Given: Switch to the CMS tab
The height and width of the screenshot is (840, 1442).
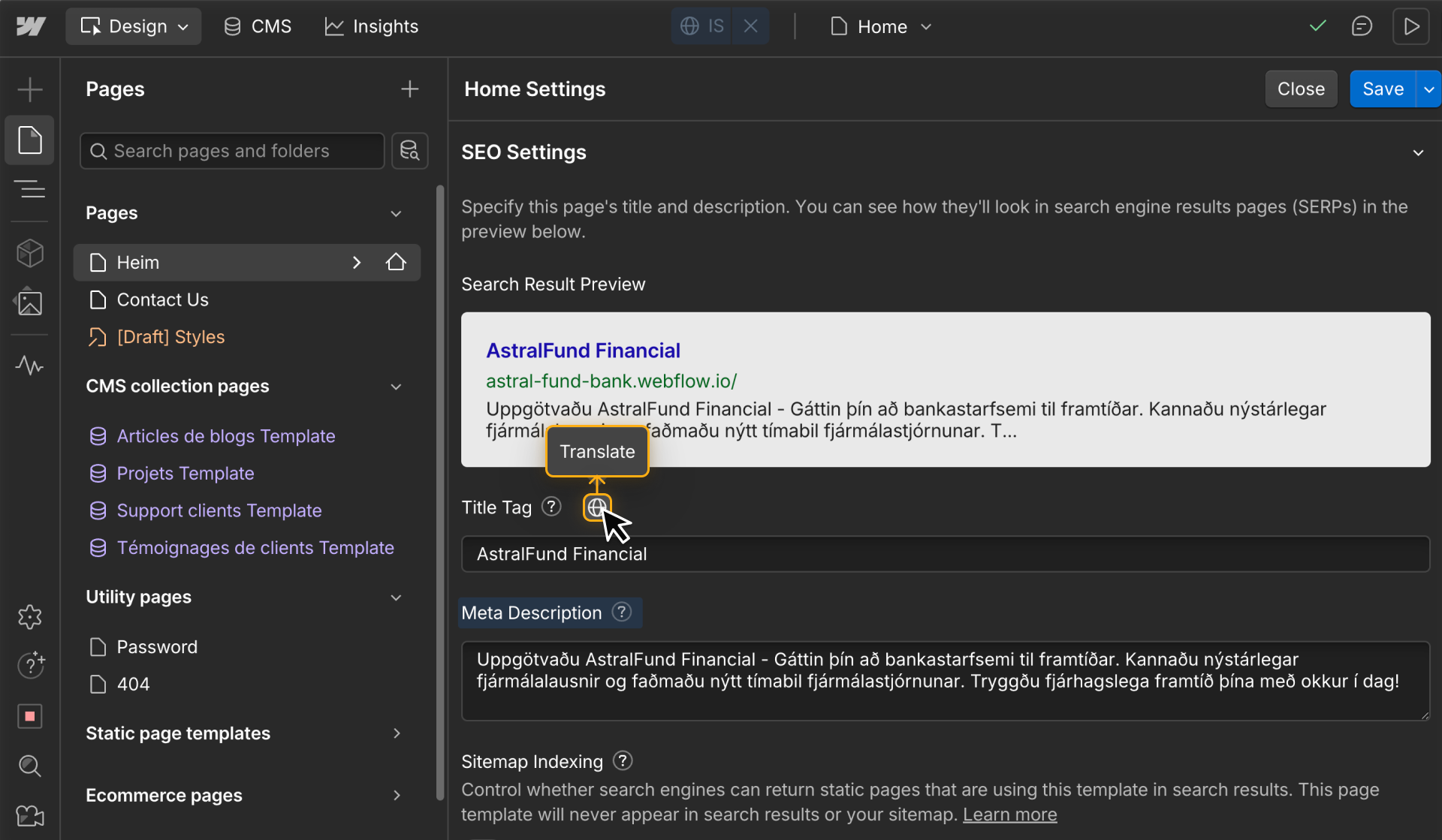Looking at the screenshot, I should (x=257, y=26).
